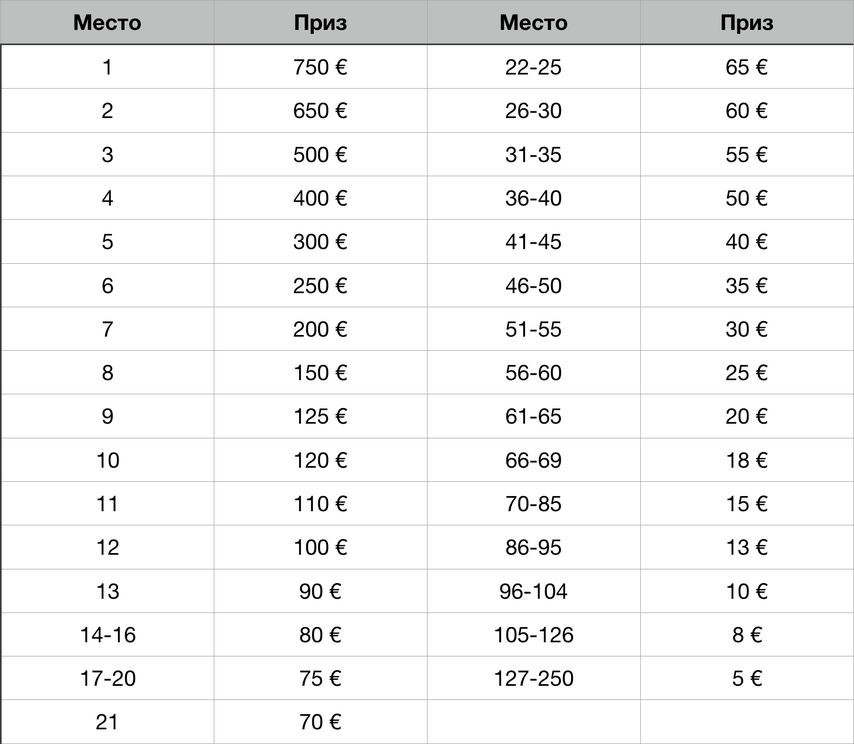The height and width of the screenshot is (744, 854).
Task: Click the place 21 cell
Action: [107, 722]
